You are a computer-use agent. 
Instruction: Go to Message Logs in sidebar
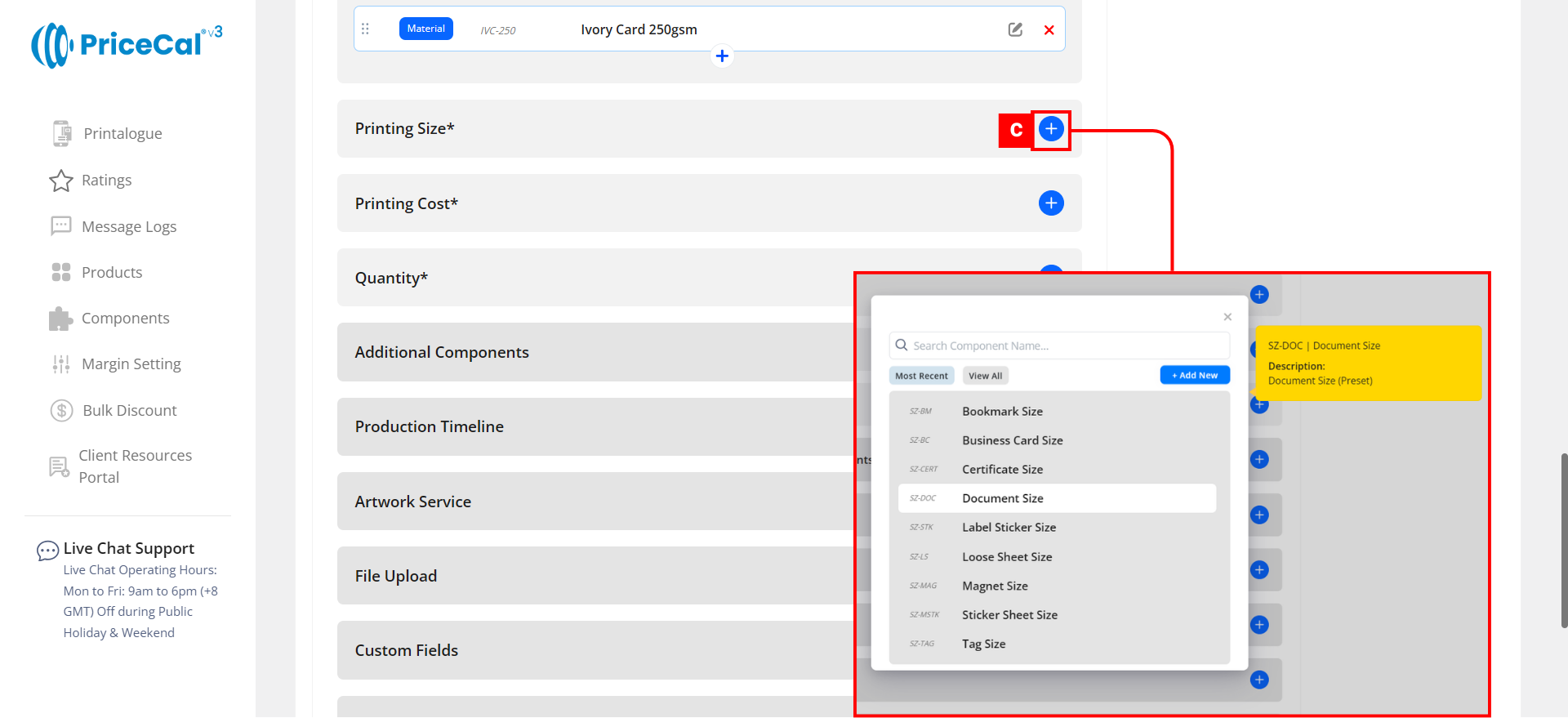(128, 227)
